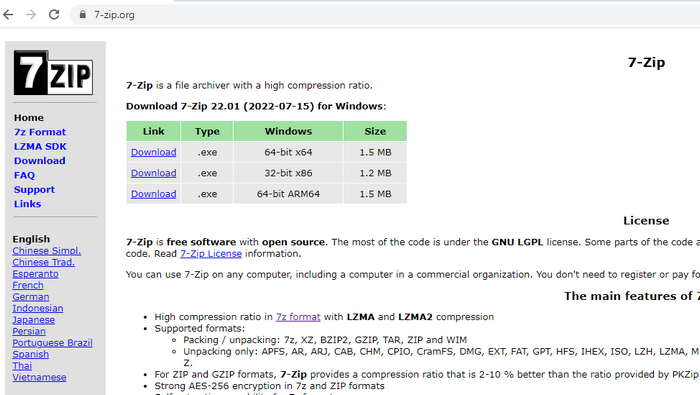Open the FAQ sidebar item
The height and width of the screenshot is (395, 700).
[x=24, y=175]
